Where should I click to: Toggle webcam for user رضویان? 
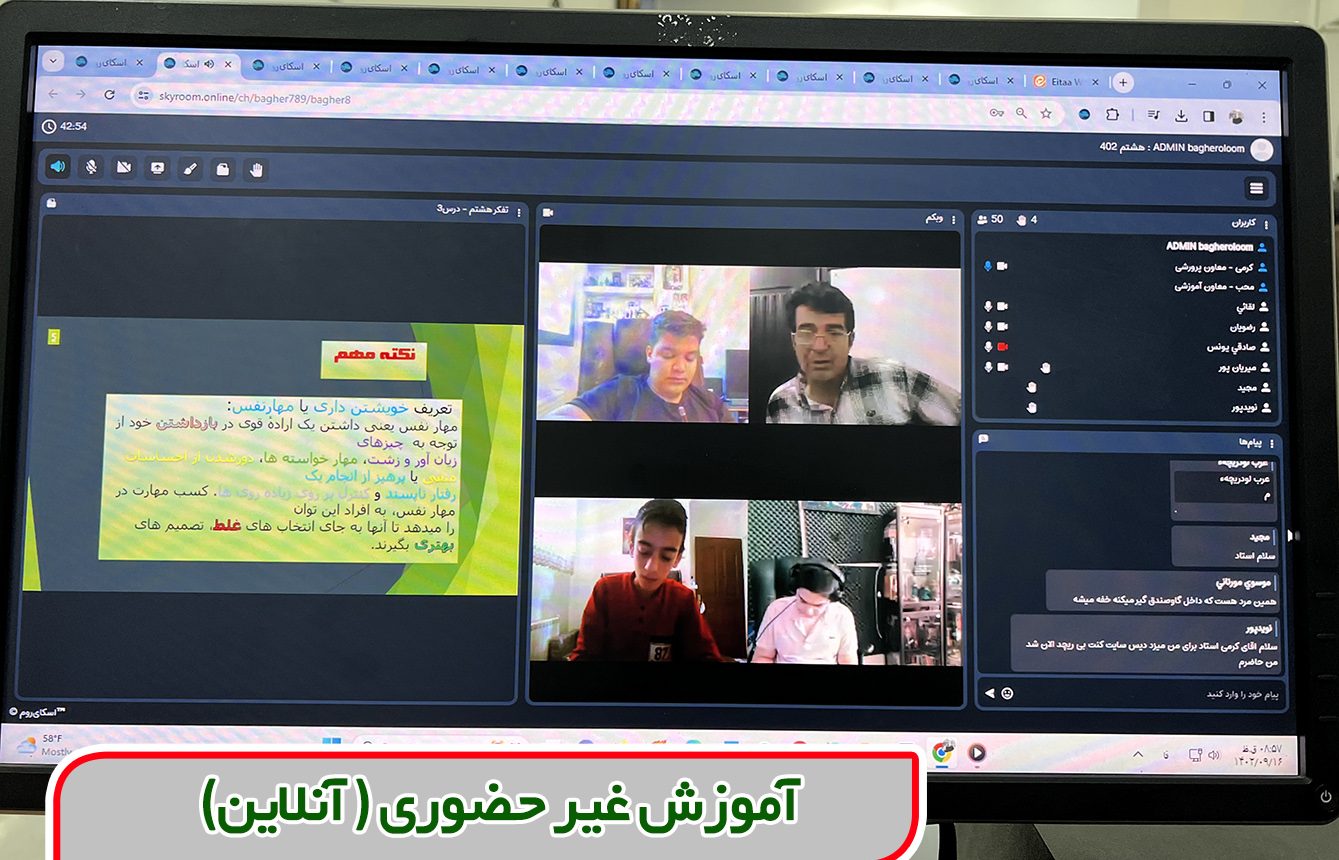click(x=1002, y=326)
